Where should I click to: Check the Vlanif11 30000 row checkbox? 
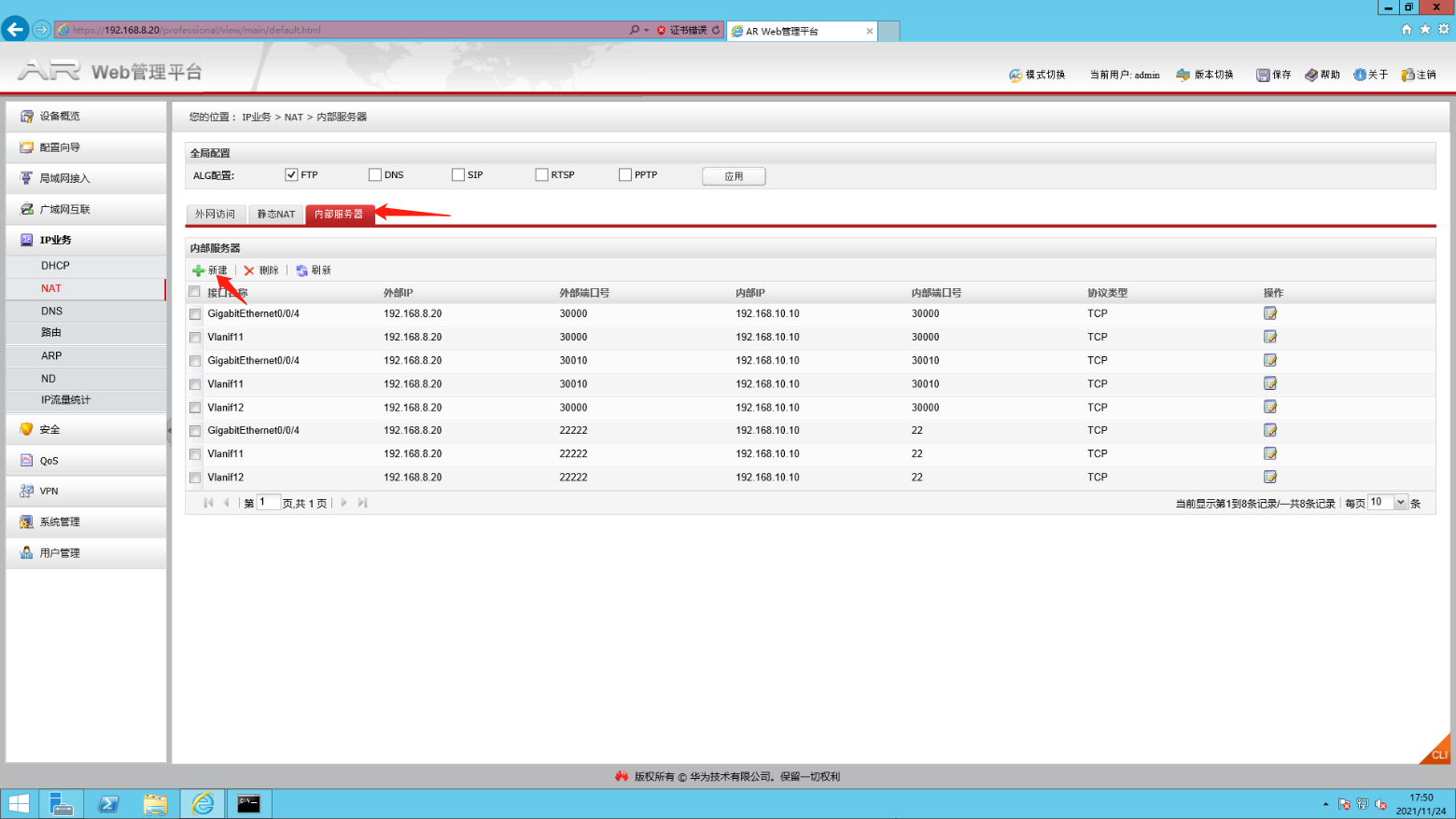[x=195, y=338]
